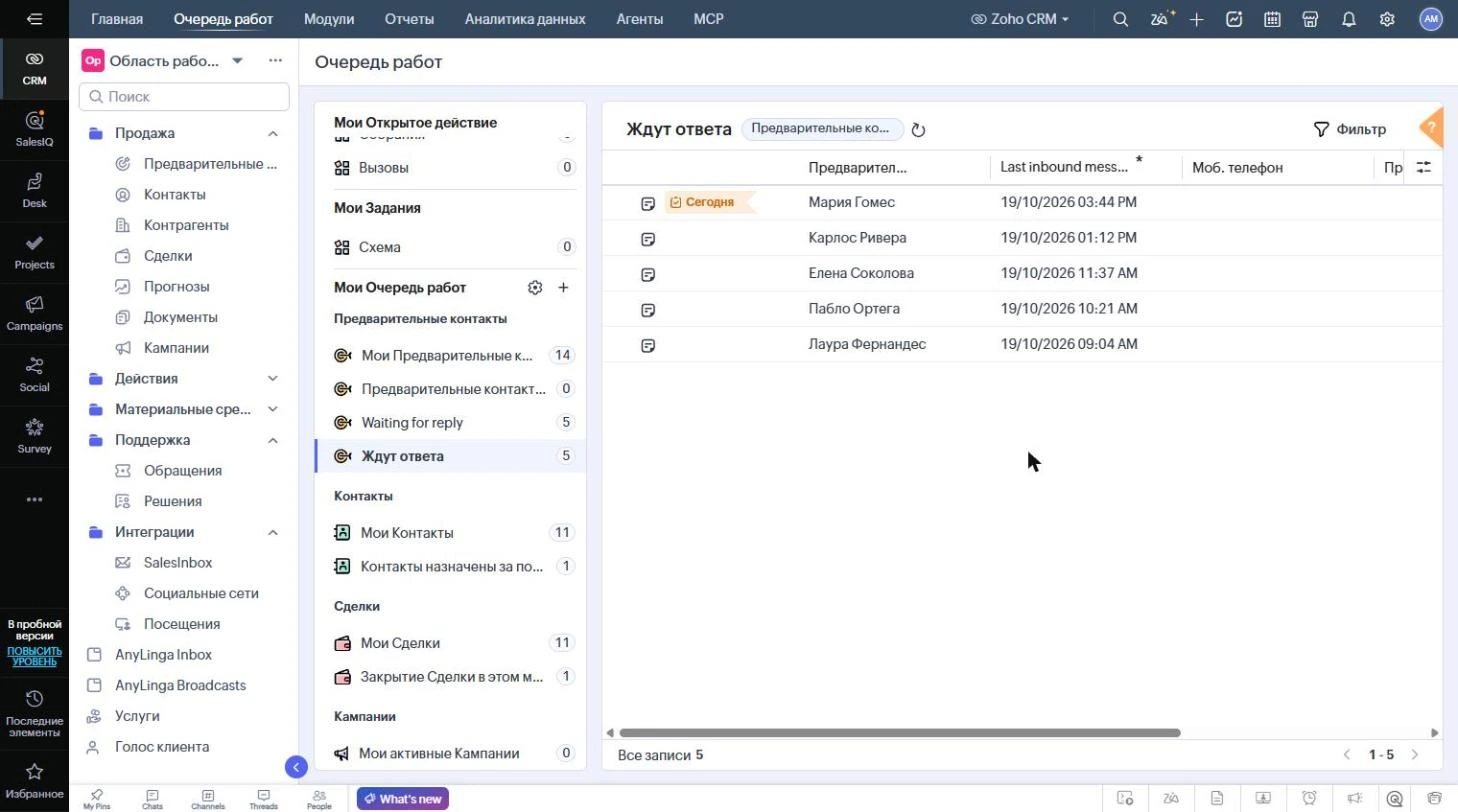Refresh the Ждут ответа list
The width and height of the screenshot is (1458, 812).
(x=919, y=130)
